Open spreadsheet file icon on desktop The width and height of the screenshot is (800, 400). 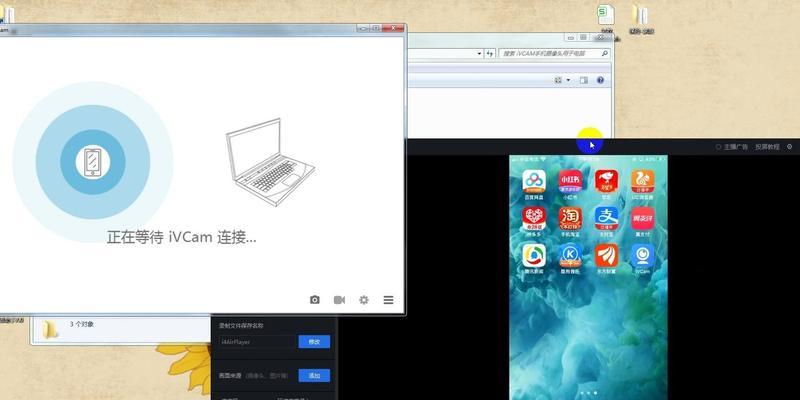click(606, 15)
